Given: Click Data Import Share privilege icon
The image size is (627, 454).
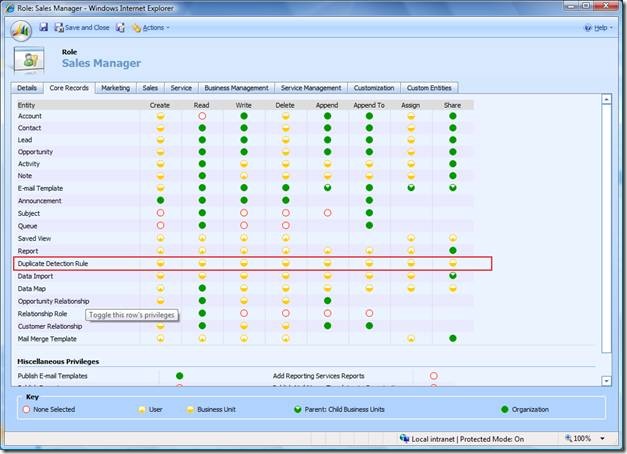Looking at the screenshot, I should pyautogui.click(x=453, y=276).
